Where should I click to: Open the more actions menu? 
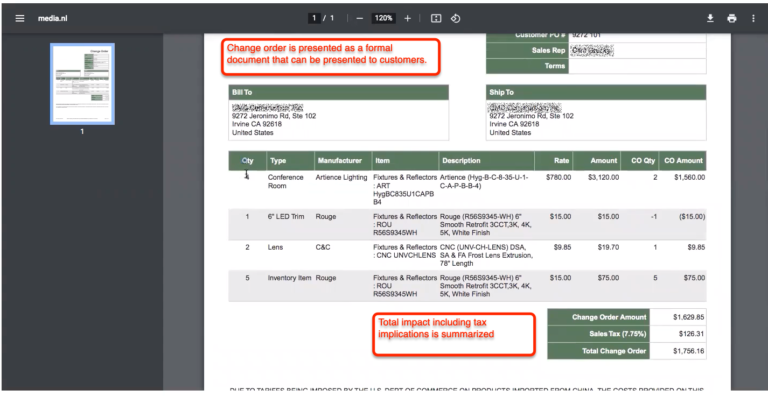coord(753,18)
